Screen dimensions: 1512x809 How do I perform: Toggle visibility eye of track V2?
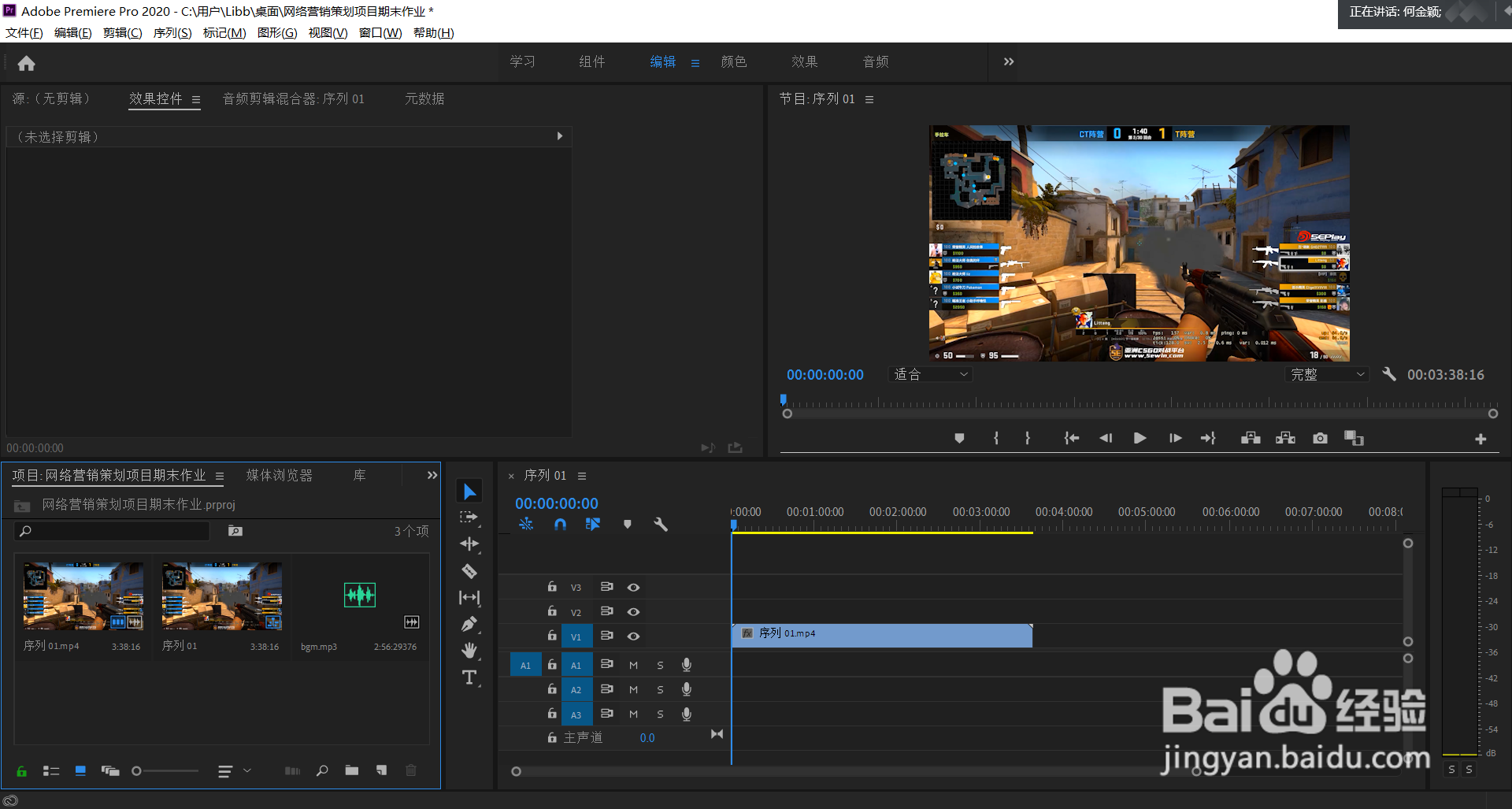[633, 612]
